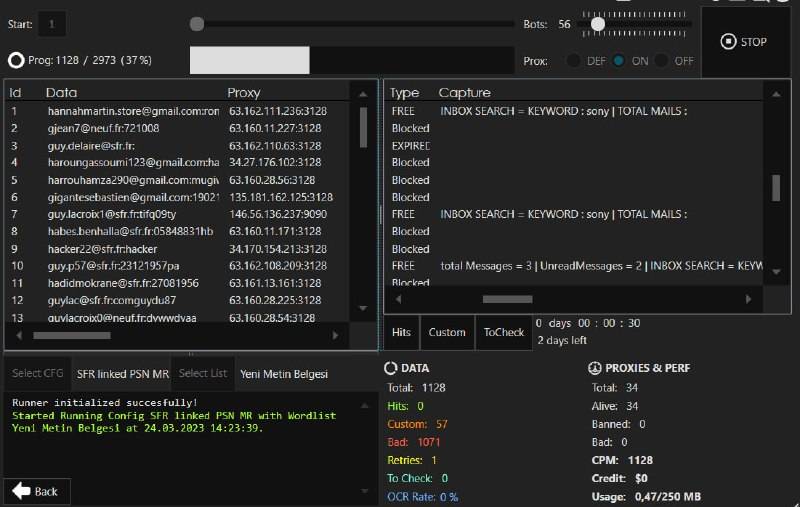Select the row with Id 12
This screenshot has height=507, width=800.
coord(178,300)
